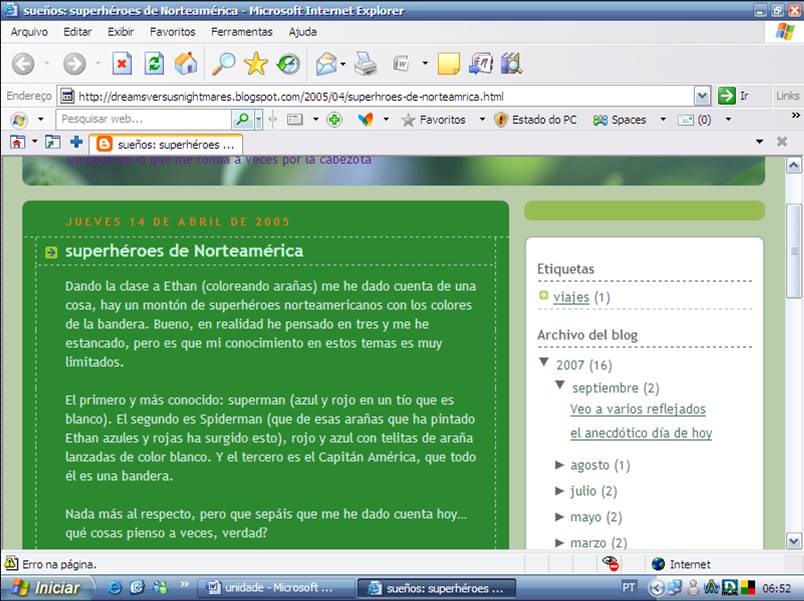Image resolution: width=804 pixels, height=601 pixels.
Task: Open the Favoritos menu
Action: (172, 31)
